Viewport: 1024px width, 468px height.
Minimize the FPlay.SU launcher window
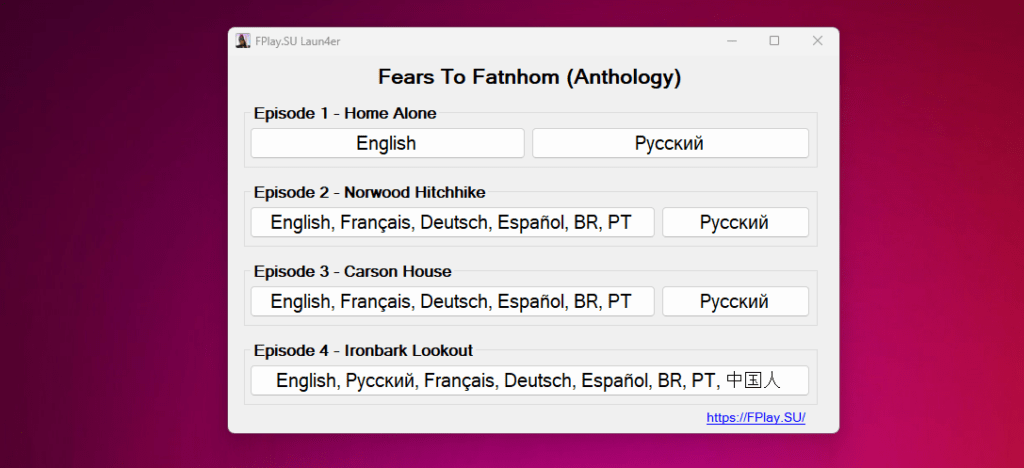pos(732,41)
